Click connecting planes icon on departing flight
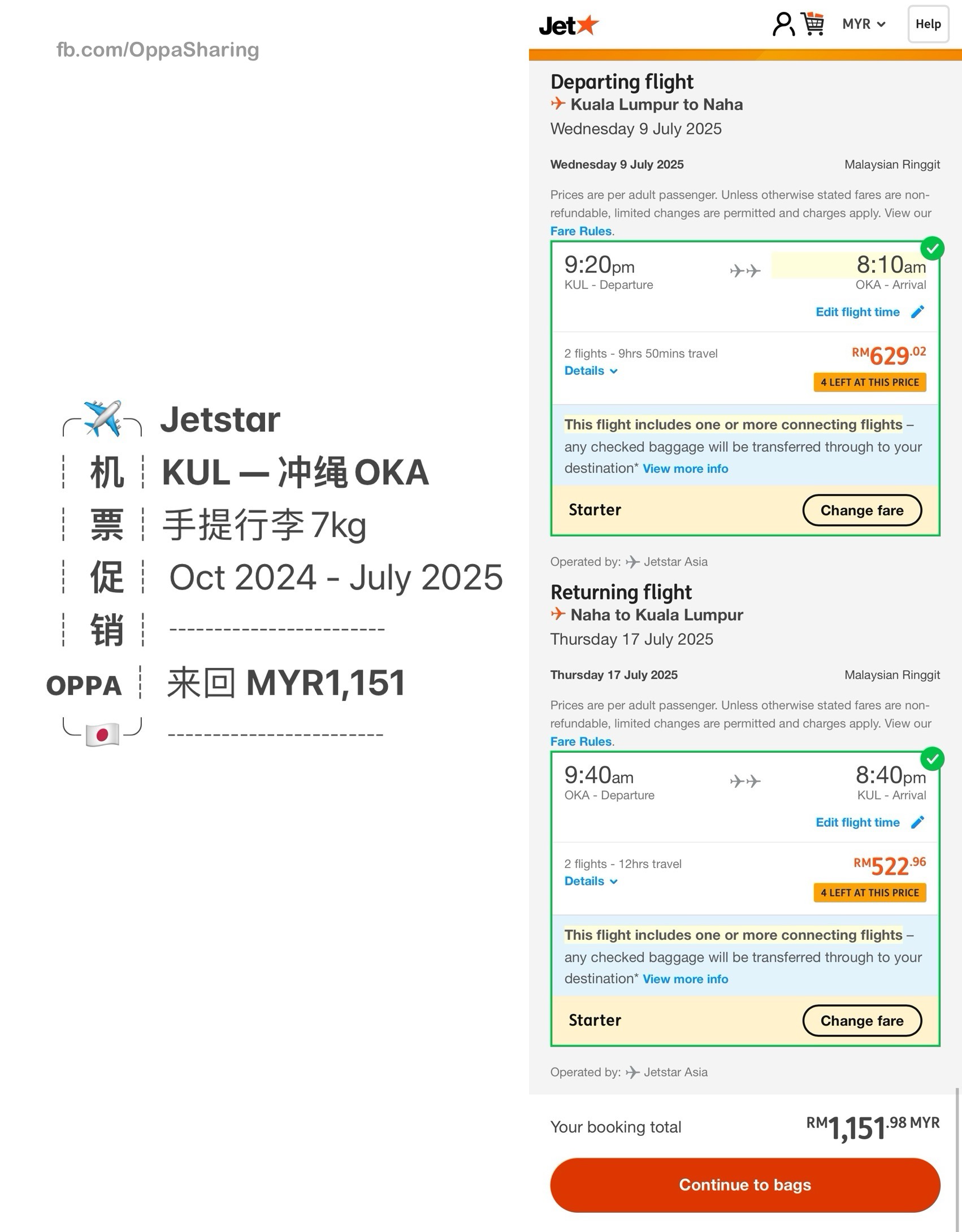The image size is (962, 1232). (745, 271)
